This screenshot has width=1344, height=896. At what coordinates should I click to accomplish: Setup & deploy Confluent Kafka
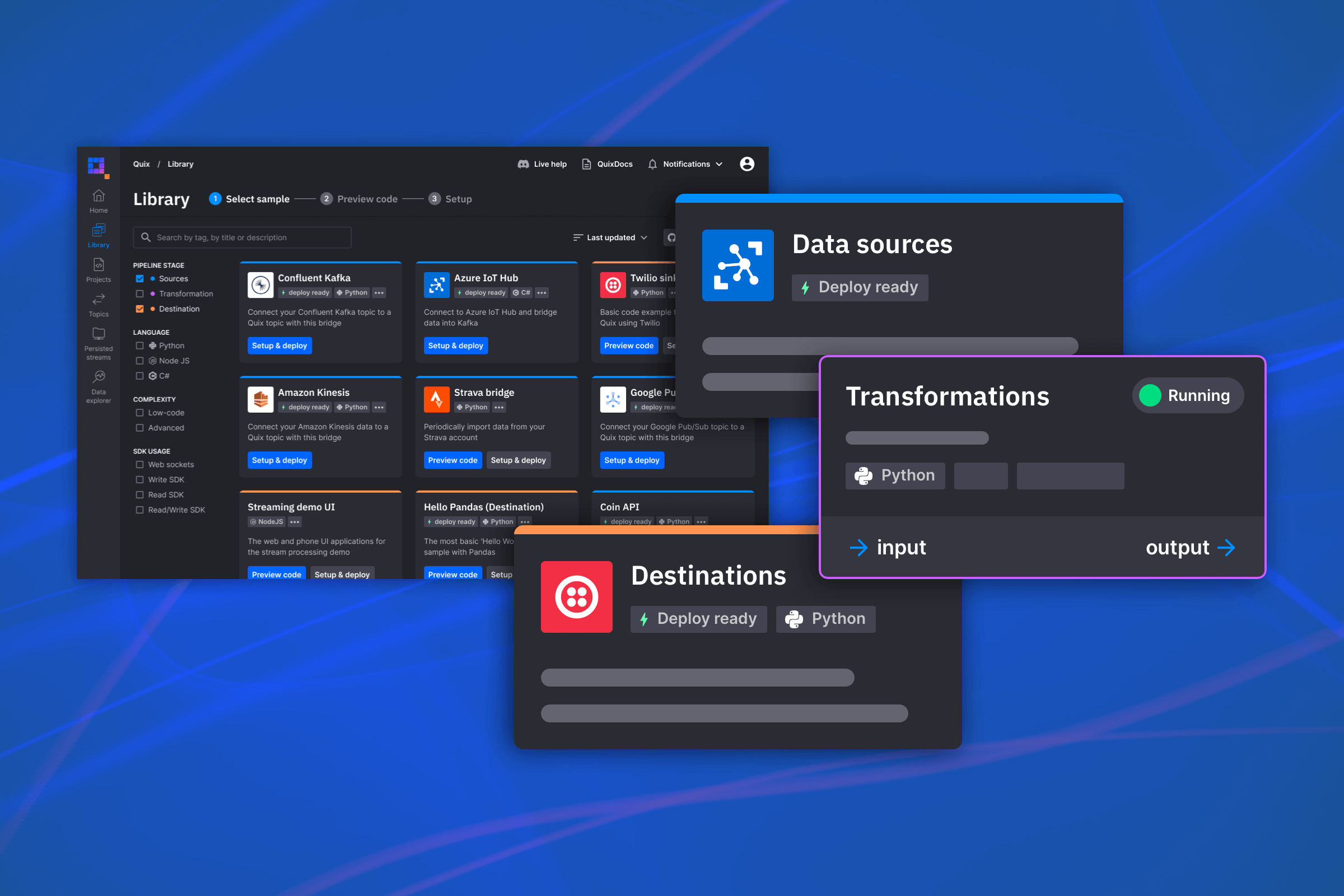pos(279,346)
